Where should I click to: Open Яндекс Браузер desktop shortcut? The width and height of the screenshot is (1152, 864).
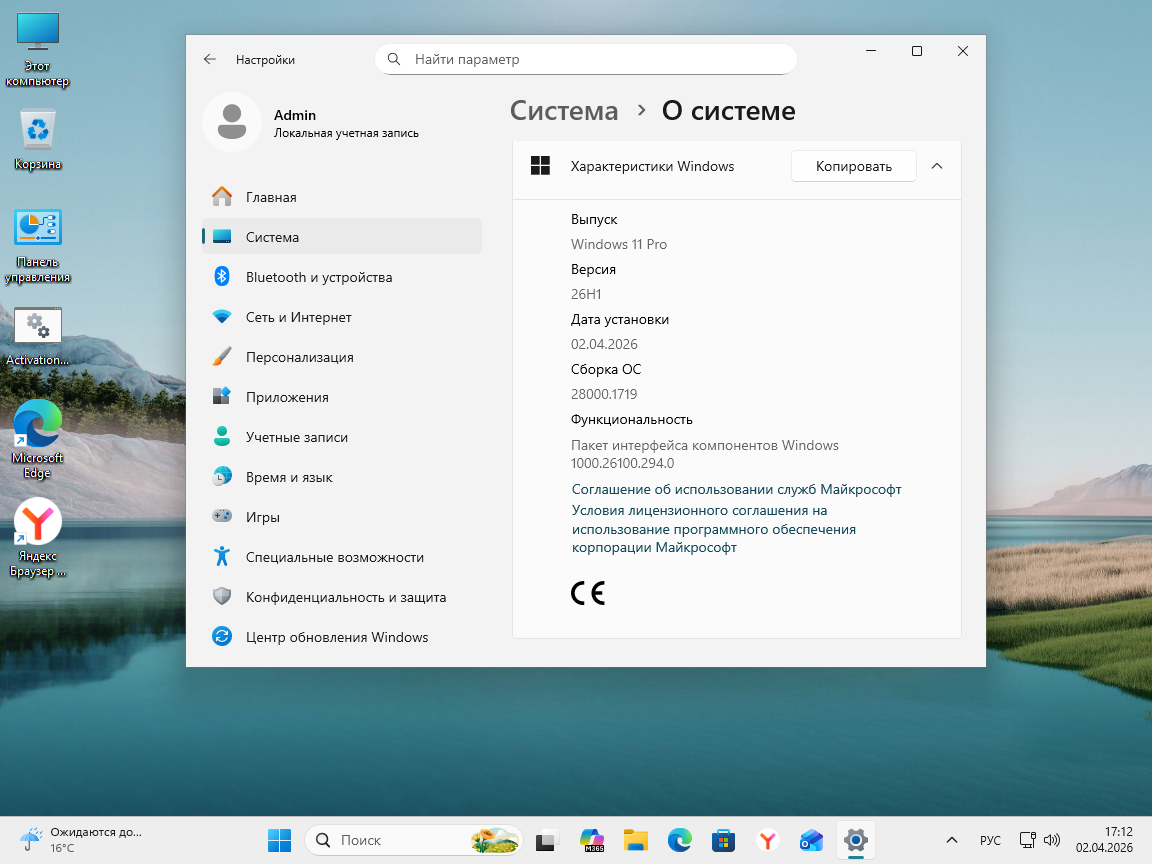(38, 540)
